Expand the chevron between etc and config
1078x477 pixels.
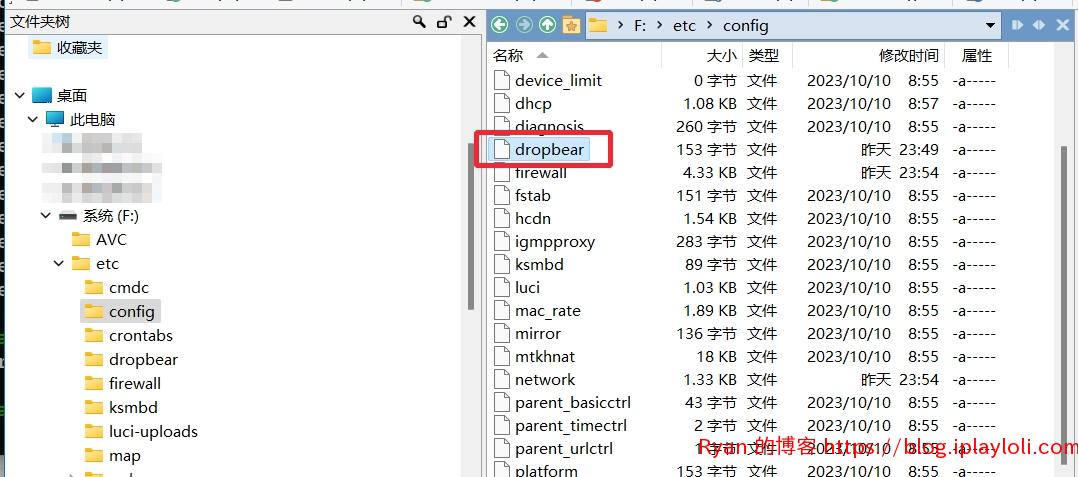pyautogui.click(x=710, y=26)
